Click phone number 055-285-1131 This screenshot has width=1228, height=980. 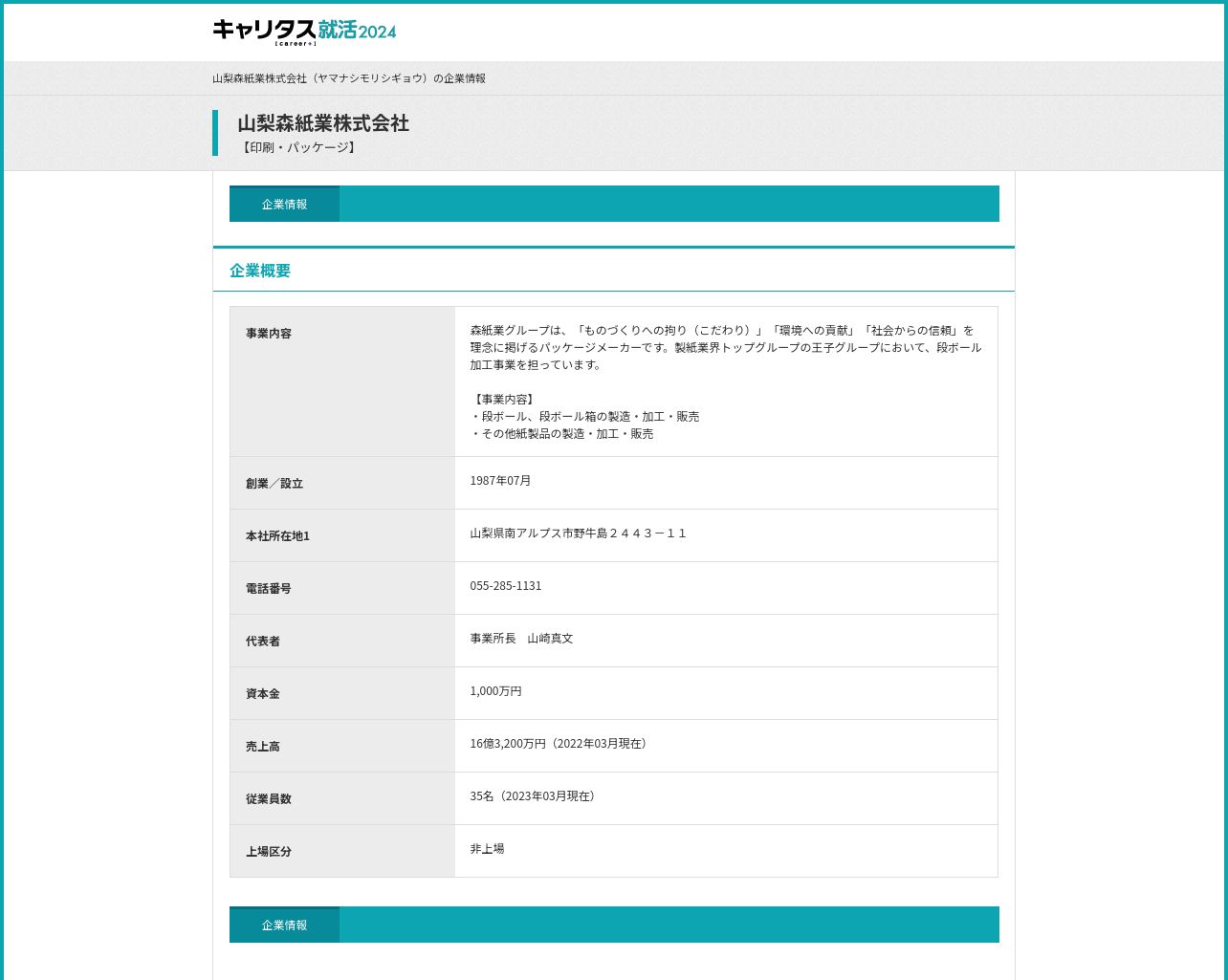[506, 586]
